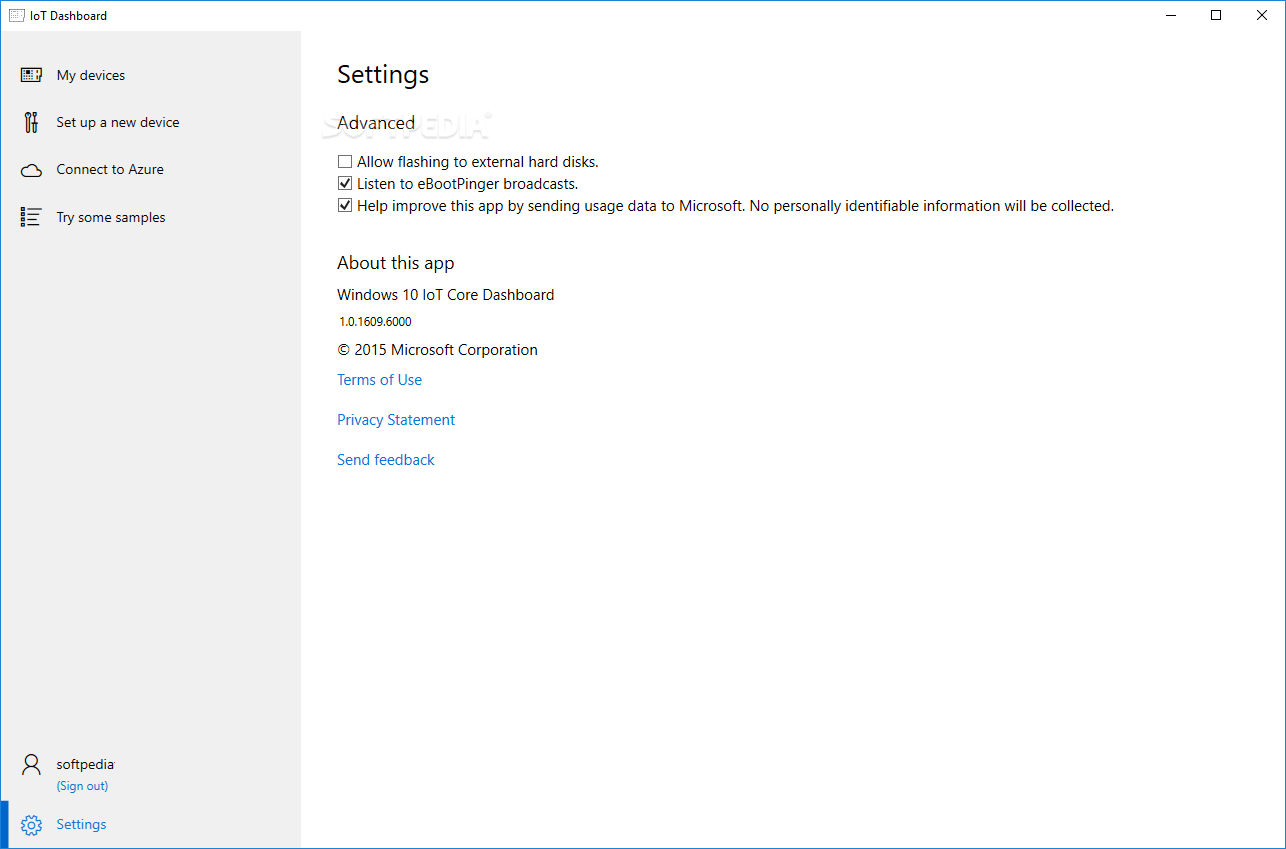Click the My devices board icon
Screen dimensions: 1286x849
tap(31, 75)
